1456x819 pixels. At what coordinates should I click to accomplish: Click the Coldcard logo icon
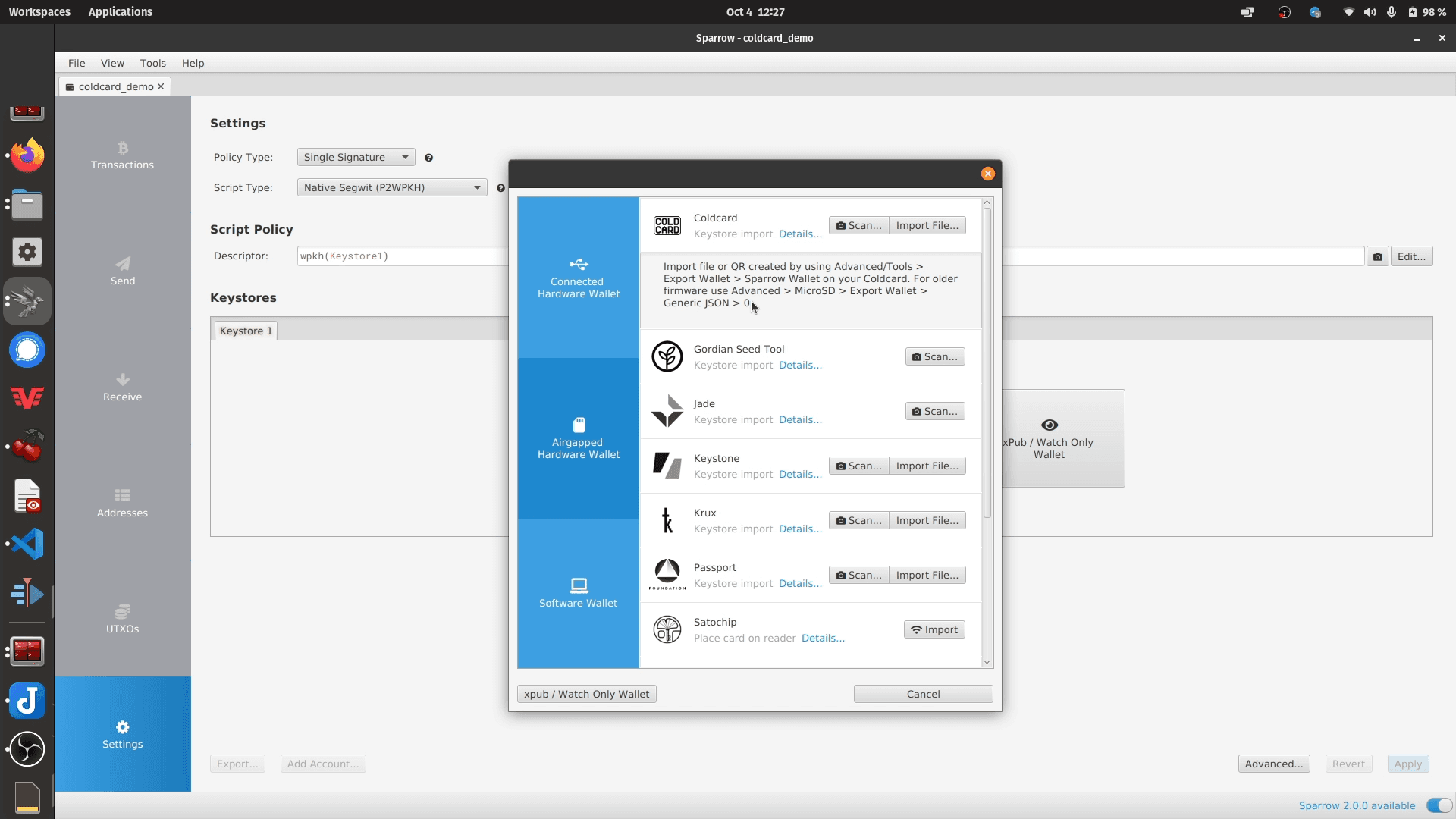click(667, 226)
